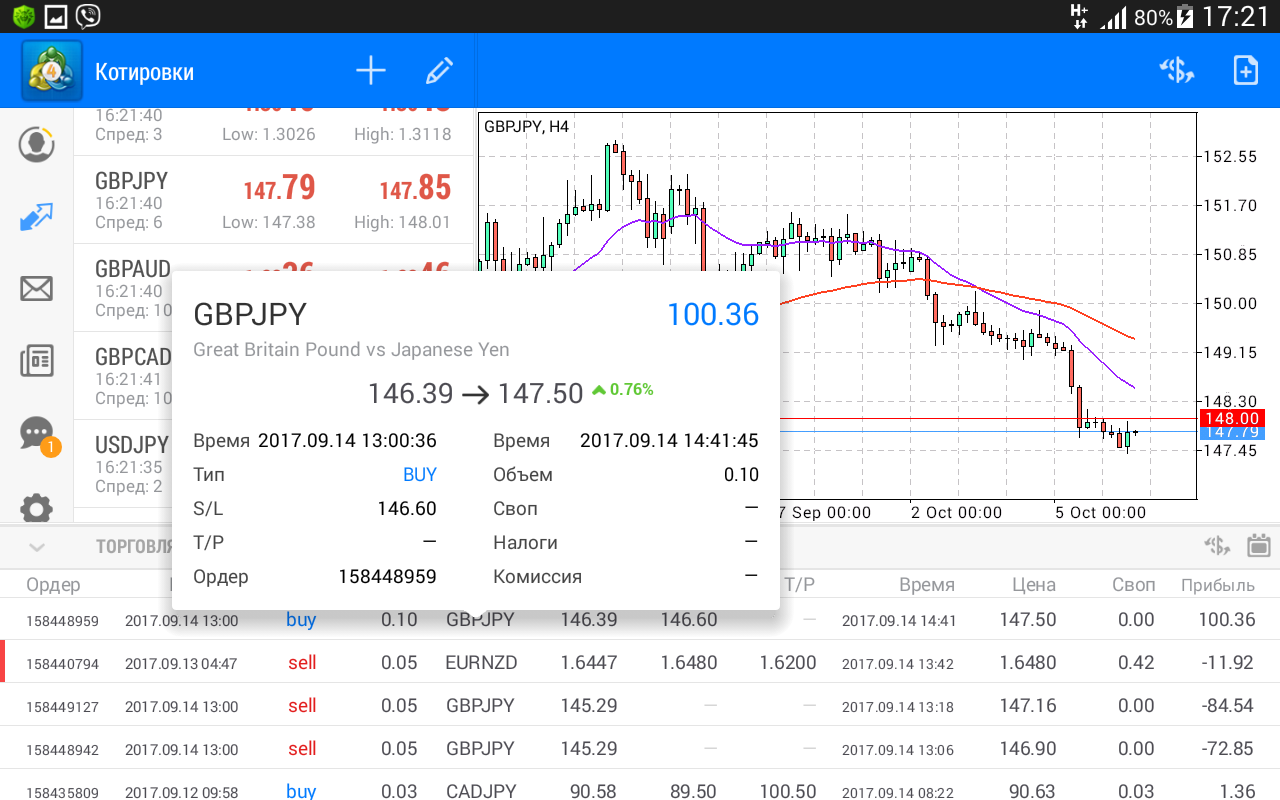Screen dimensions: 1280x800
Task: Select order 158440794 EURNZD sell row
Action: 640,662
